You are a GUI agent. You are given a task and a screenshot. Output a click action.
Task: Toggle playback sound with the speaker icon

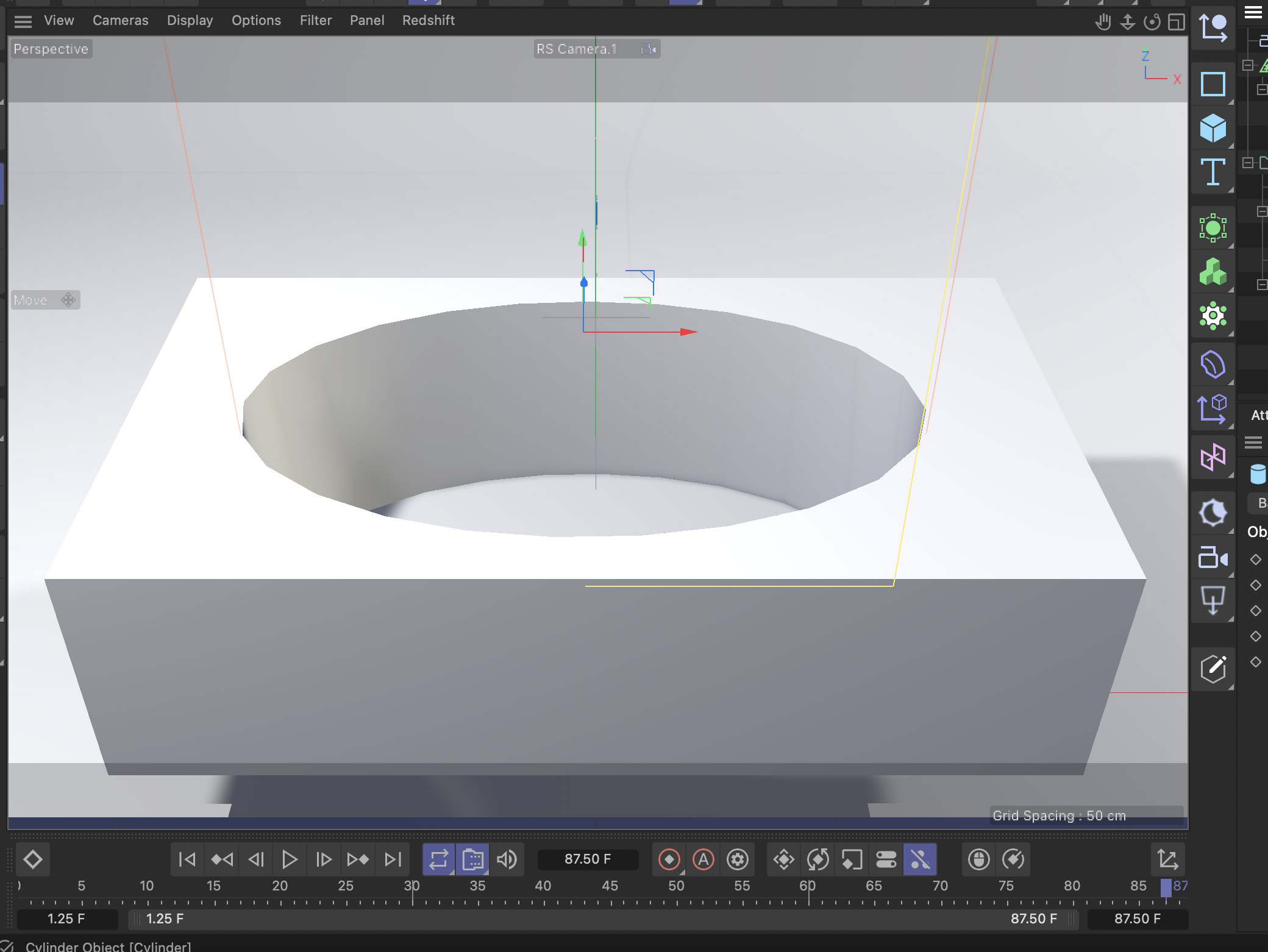tap(506, 859)
